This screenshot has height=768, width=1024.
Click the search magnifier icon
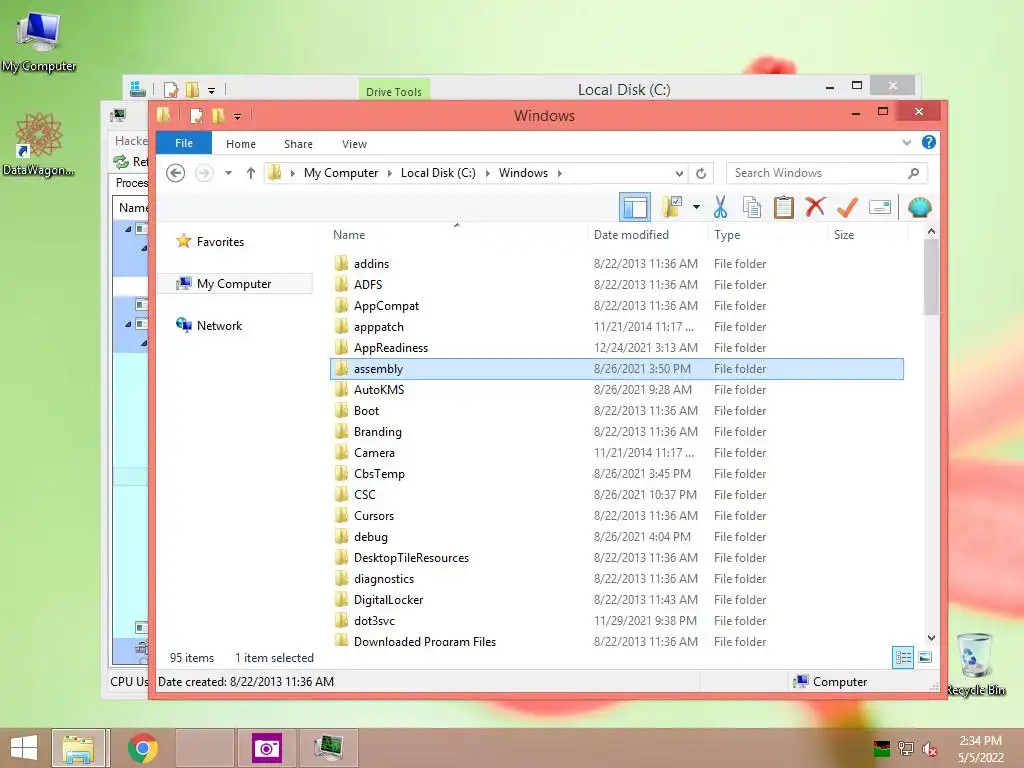click(x=913, y=173)
